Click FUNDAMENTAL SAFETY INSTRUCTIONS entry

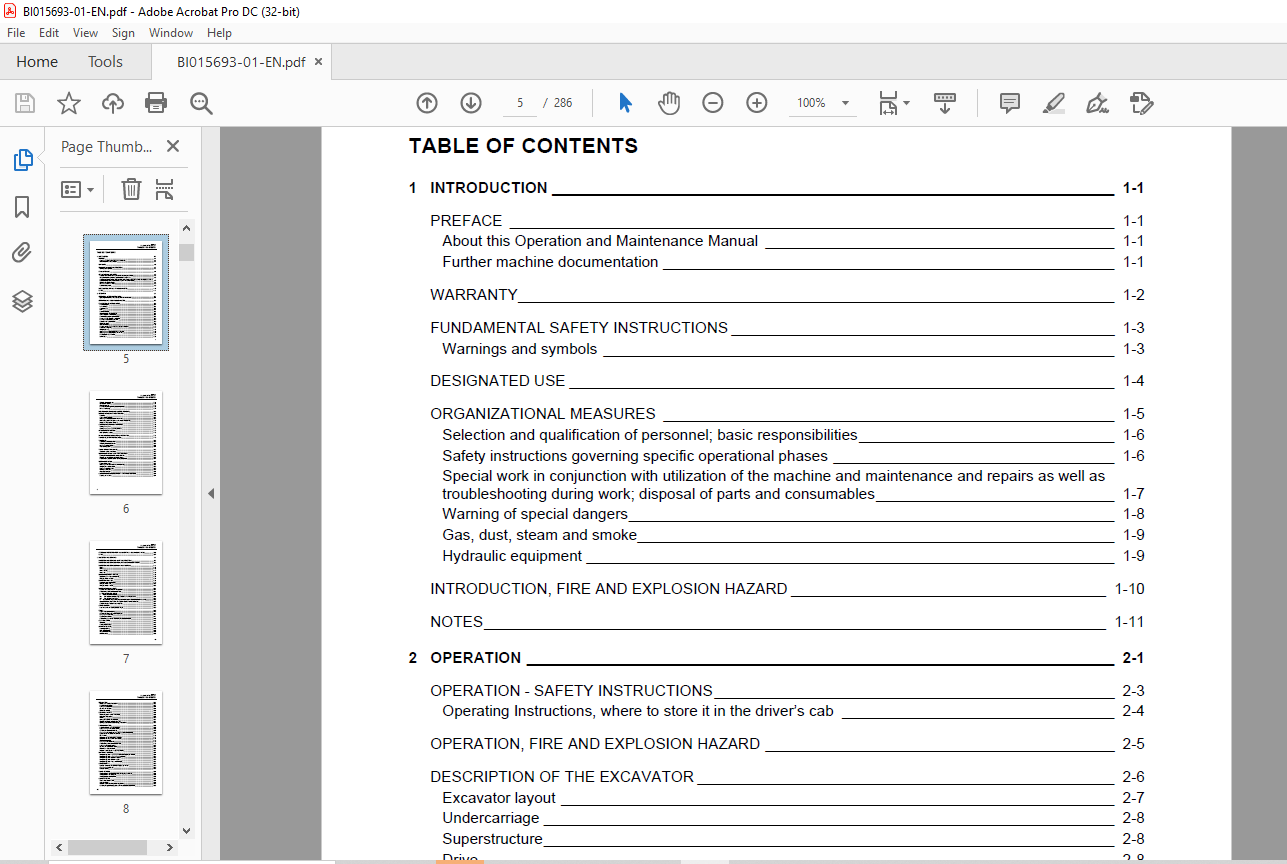tap(787, 328)
